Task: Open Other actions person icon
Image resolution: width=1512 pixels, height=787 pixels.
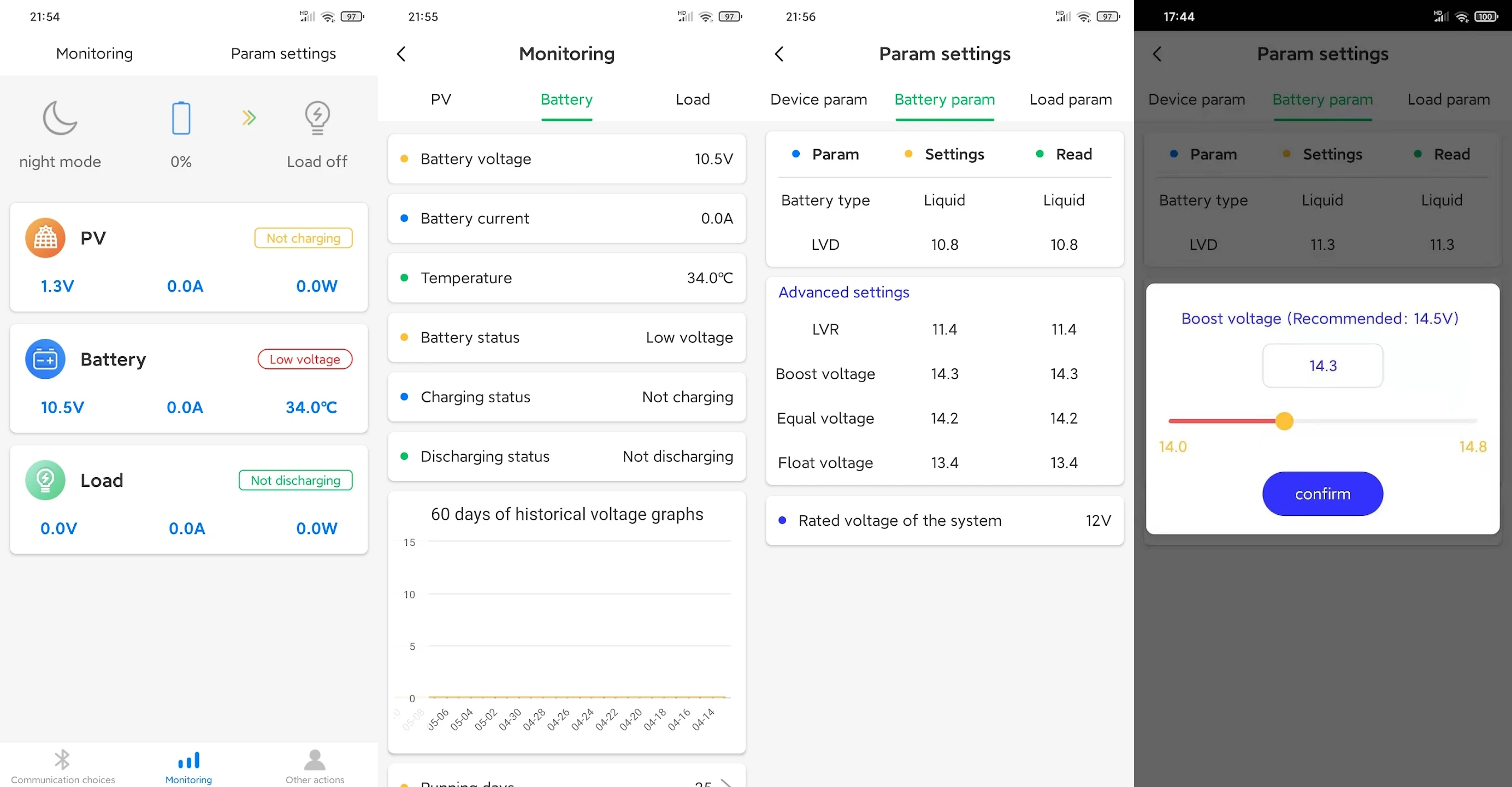Action: coord(315,759)
